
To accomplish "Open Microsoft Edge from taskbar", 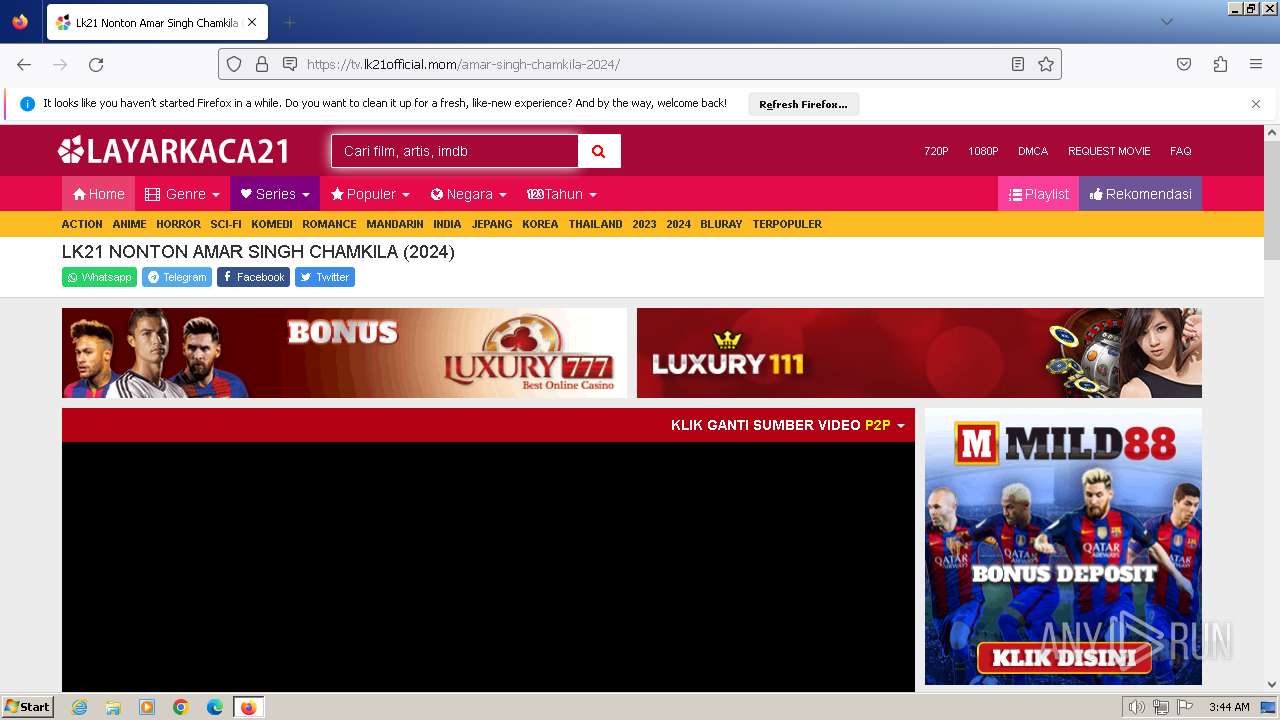I will point(215,707).
